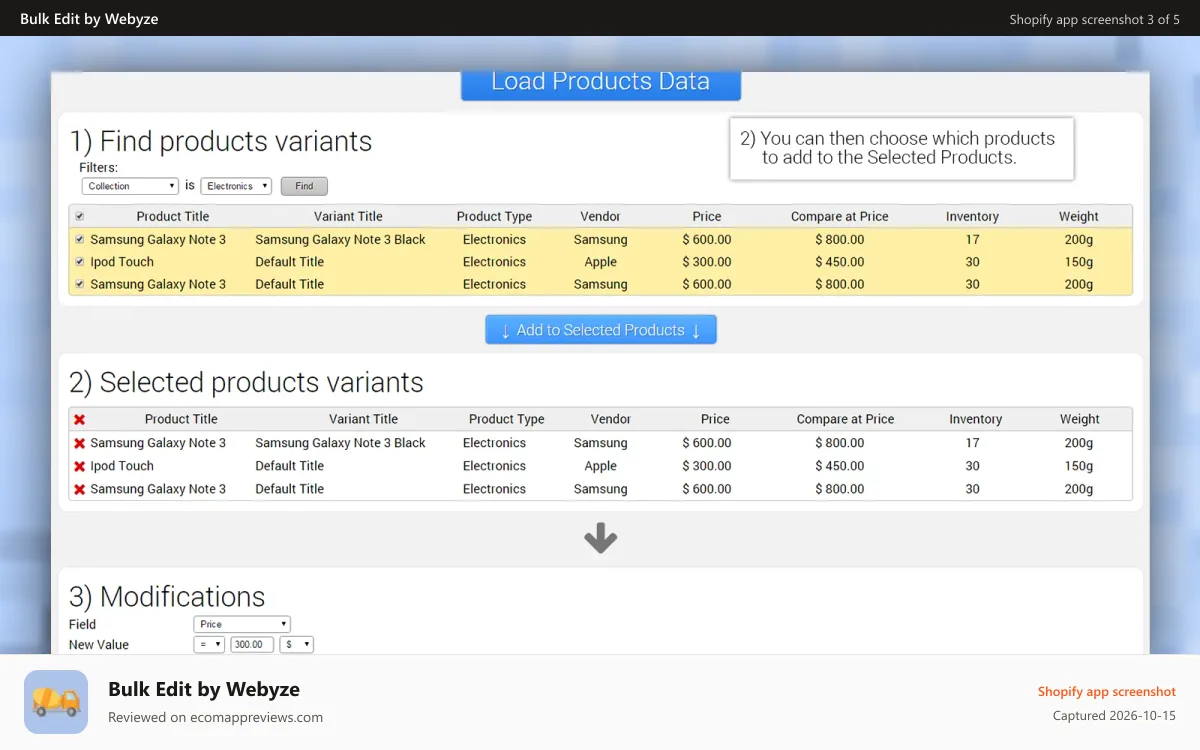Remove Ipod Touch from selected products
Viewport: 1200px width, 750px height.
point(79,466)
